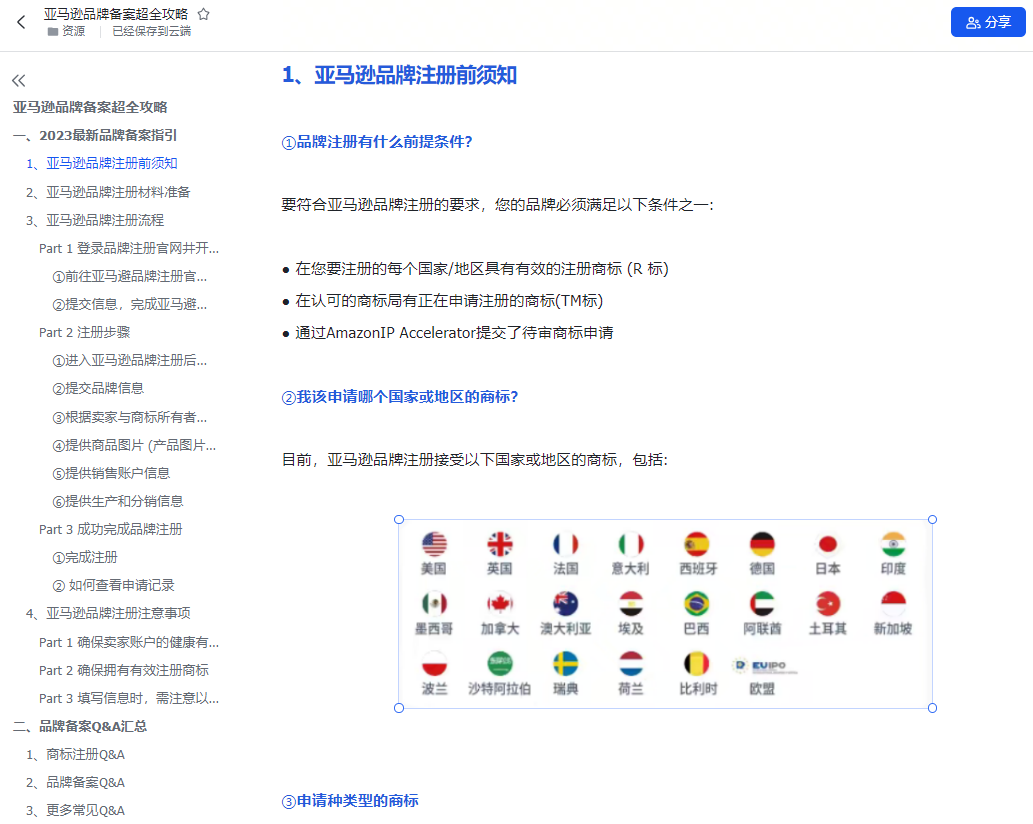Jump to 2、亚马逊品牌注册材料准备

click(x=108, y=192)
